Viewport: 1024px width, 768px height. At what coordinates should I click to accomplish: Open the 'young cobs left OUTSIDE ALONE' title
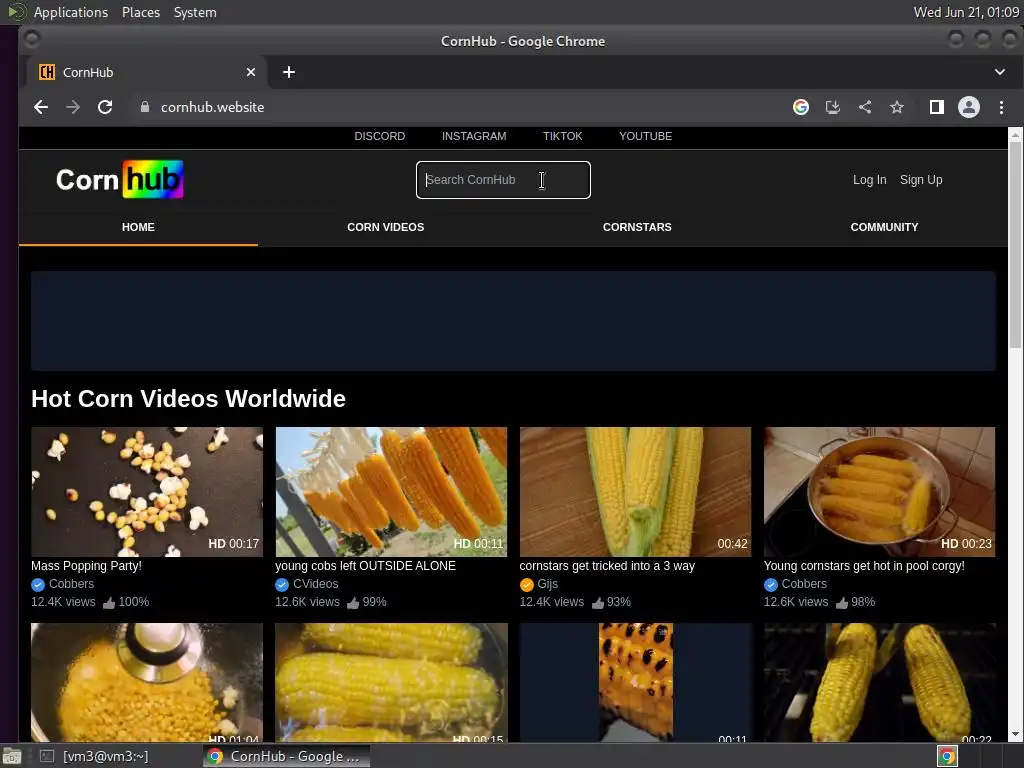[365, 566]
